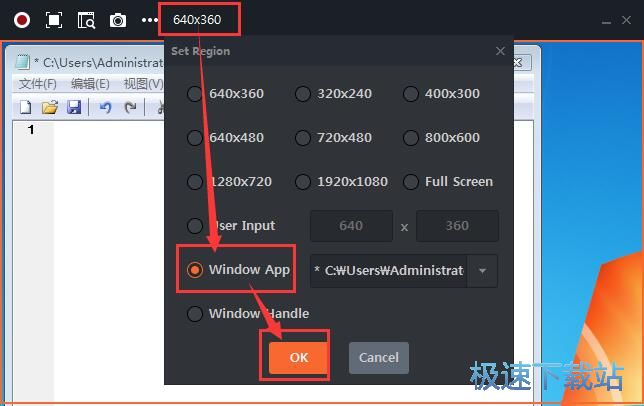Open the 编辑(E) menu in the editor

[x=90, y=84]
